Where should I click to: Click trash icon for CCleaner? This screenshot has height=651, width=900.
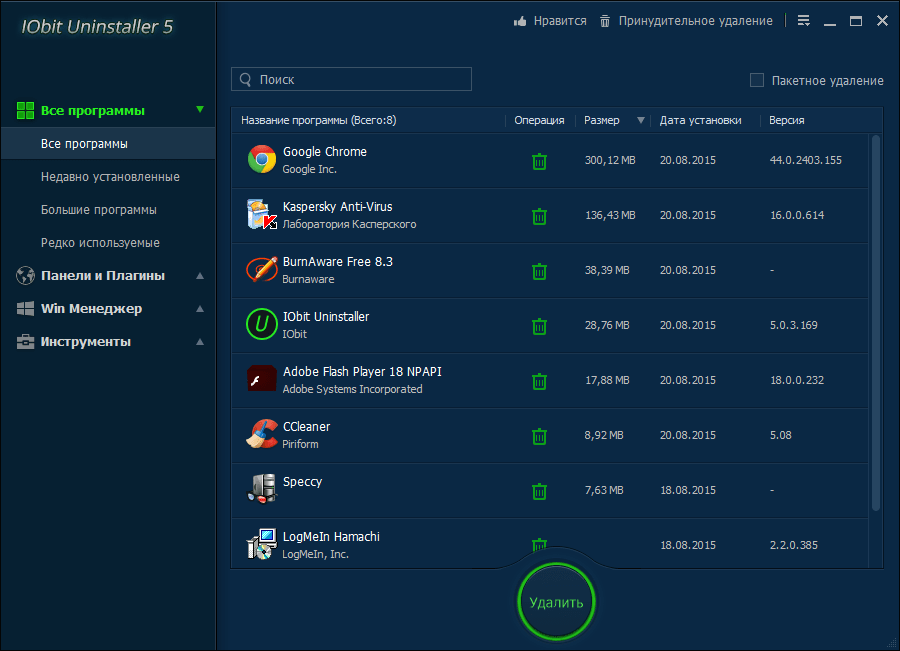pos(539,436)
